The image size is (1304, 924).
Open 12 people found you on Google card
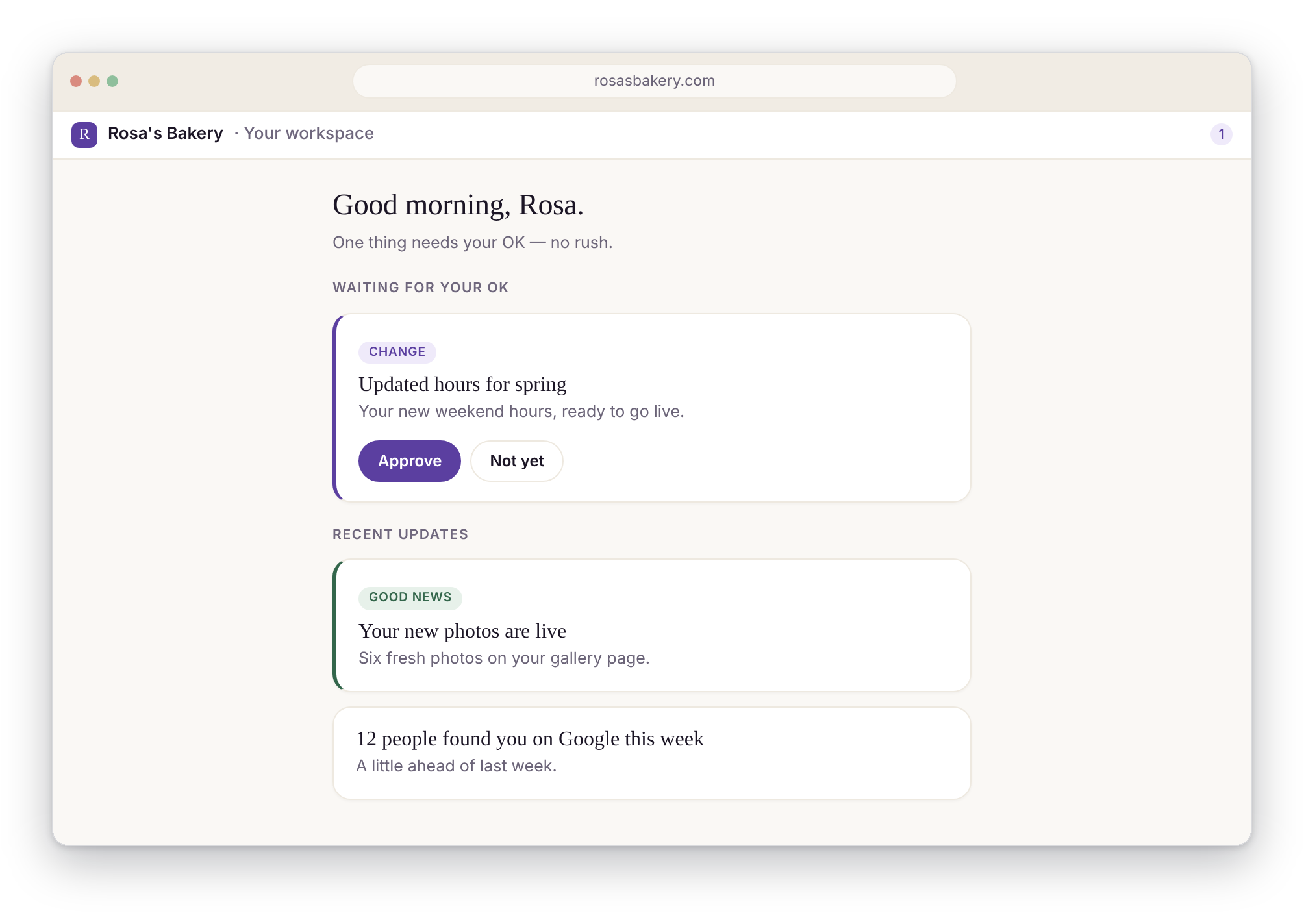[651, 753]
